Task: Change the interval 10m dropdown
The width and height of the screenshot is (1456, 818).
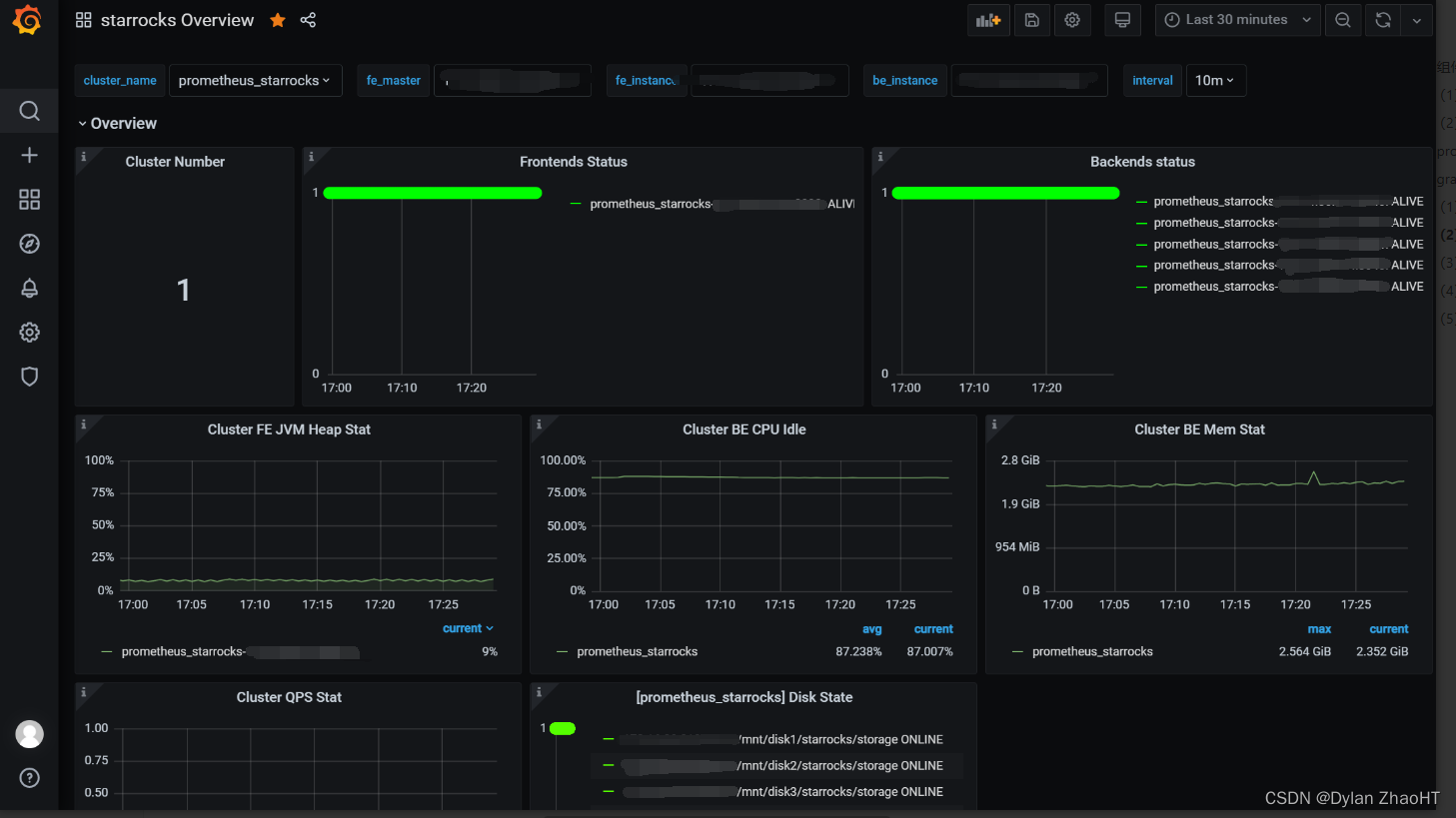Action: click(1215, 81)
